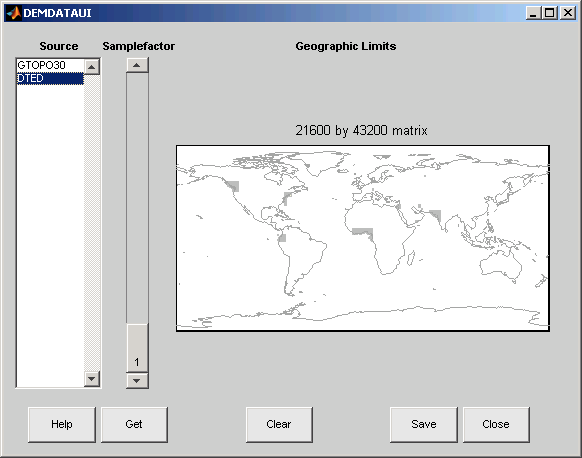
Task: Click the Samplefactor slider down arrow
Action: [x=137, y=380]
